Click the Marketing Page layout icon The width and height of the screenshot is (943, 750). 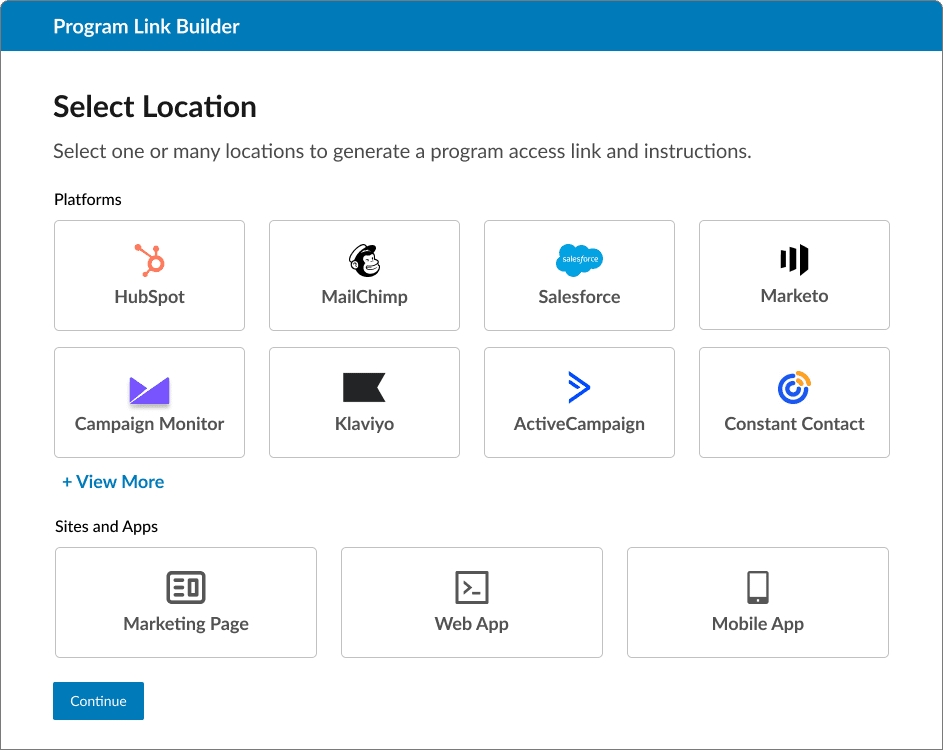(x=186, y=587)
